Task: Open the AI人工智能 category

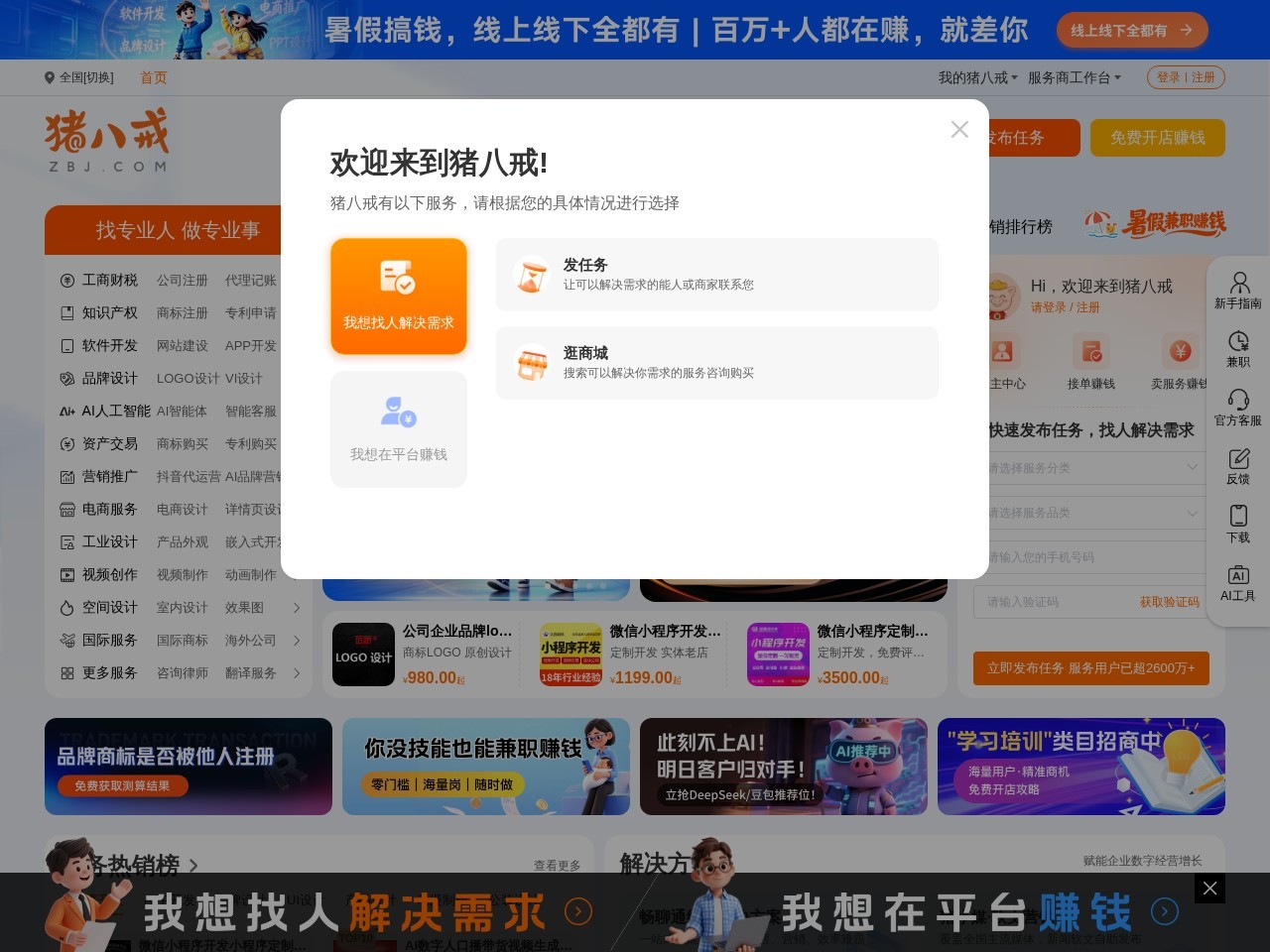Action: coord(116,412)
